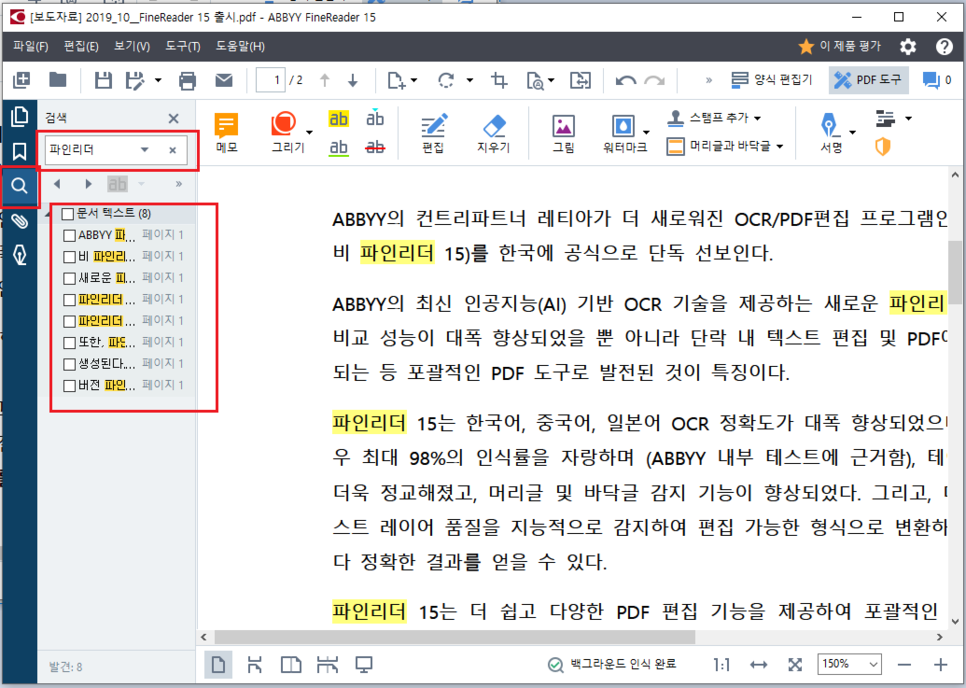Collapse 문서 텍스트 tree node
This screenshot has width=966, height=688.
pos(49,214)
